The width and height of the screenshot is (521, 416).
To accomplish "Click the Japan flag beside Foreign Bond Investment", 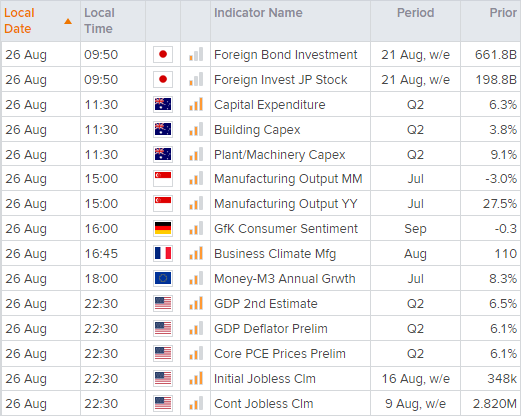I will coord(163,54).
